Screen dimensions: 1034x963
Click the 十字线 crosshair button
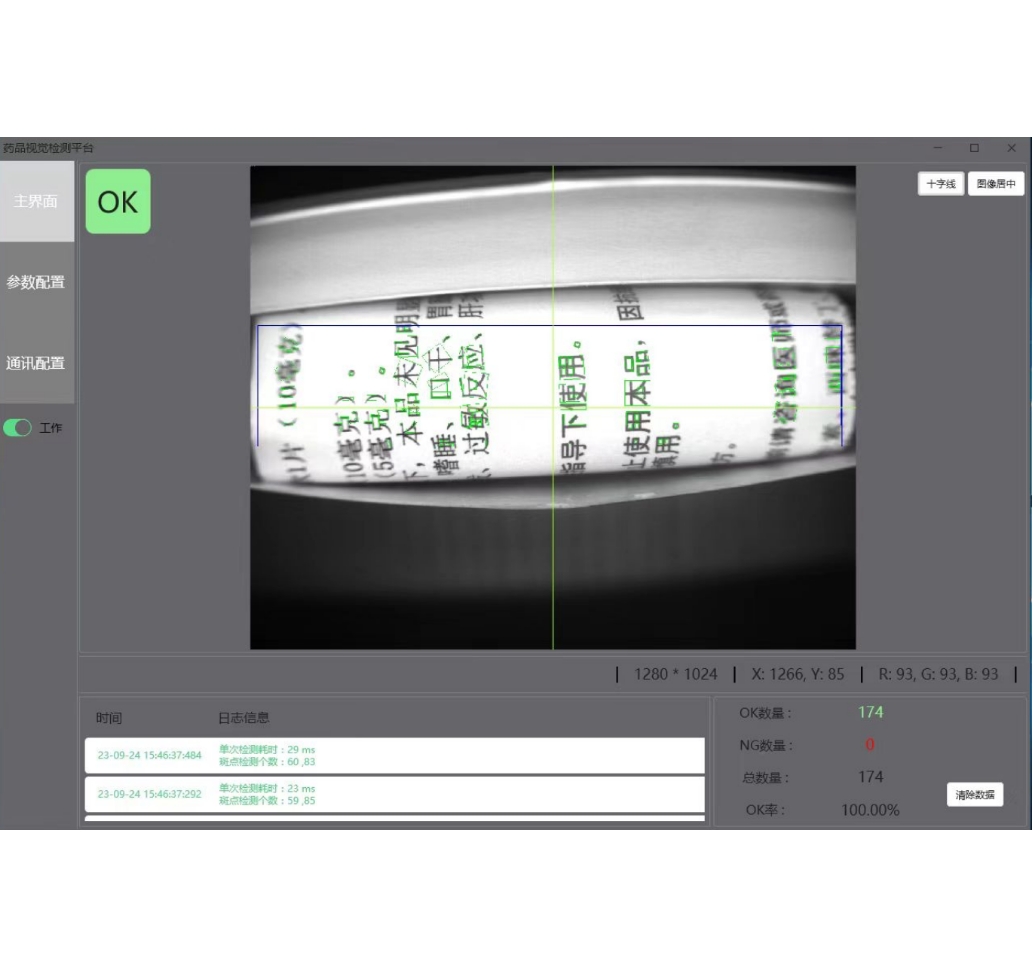point(940,184)
